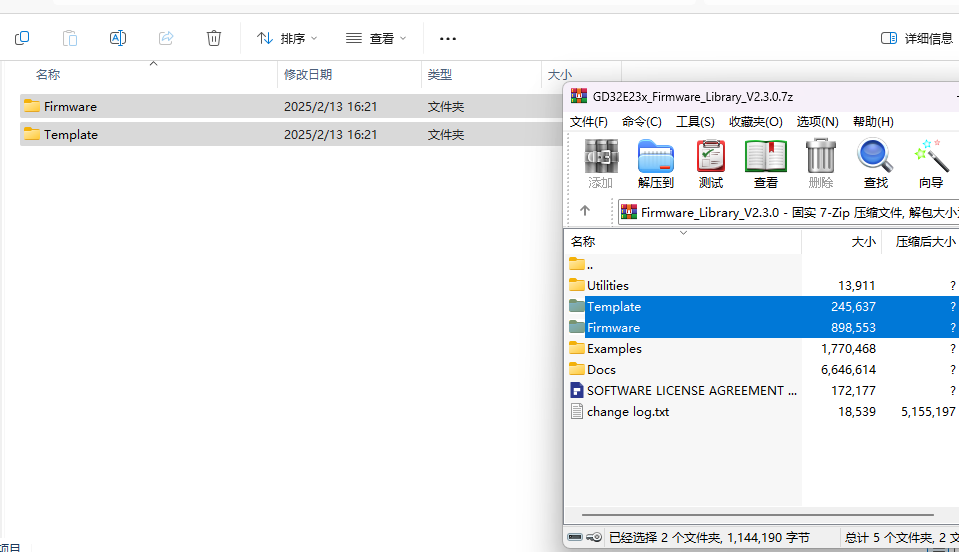Sort Explorer by 名称 column header
This screenshot has height=552, width=959.
[x=48, y=75]
